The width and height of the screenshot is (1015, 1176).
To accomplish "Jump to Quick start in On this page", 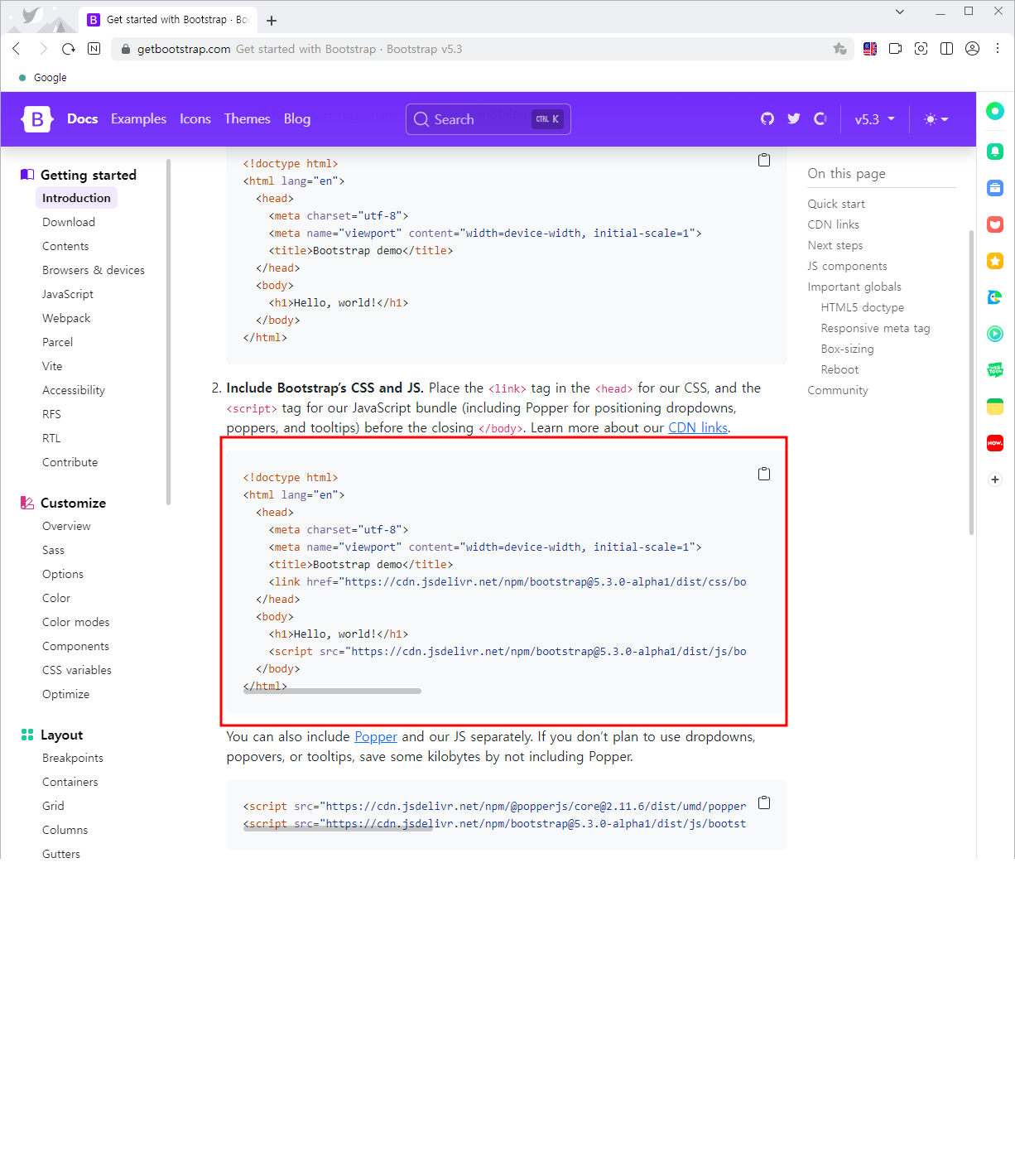I will pyautogui.click(x=836, y=204).
